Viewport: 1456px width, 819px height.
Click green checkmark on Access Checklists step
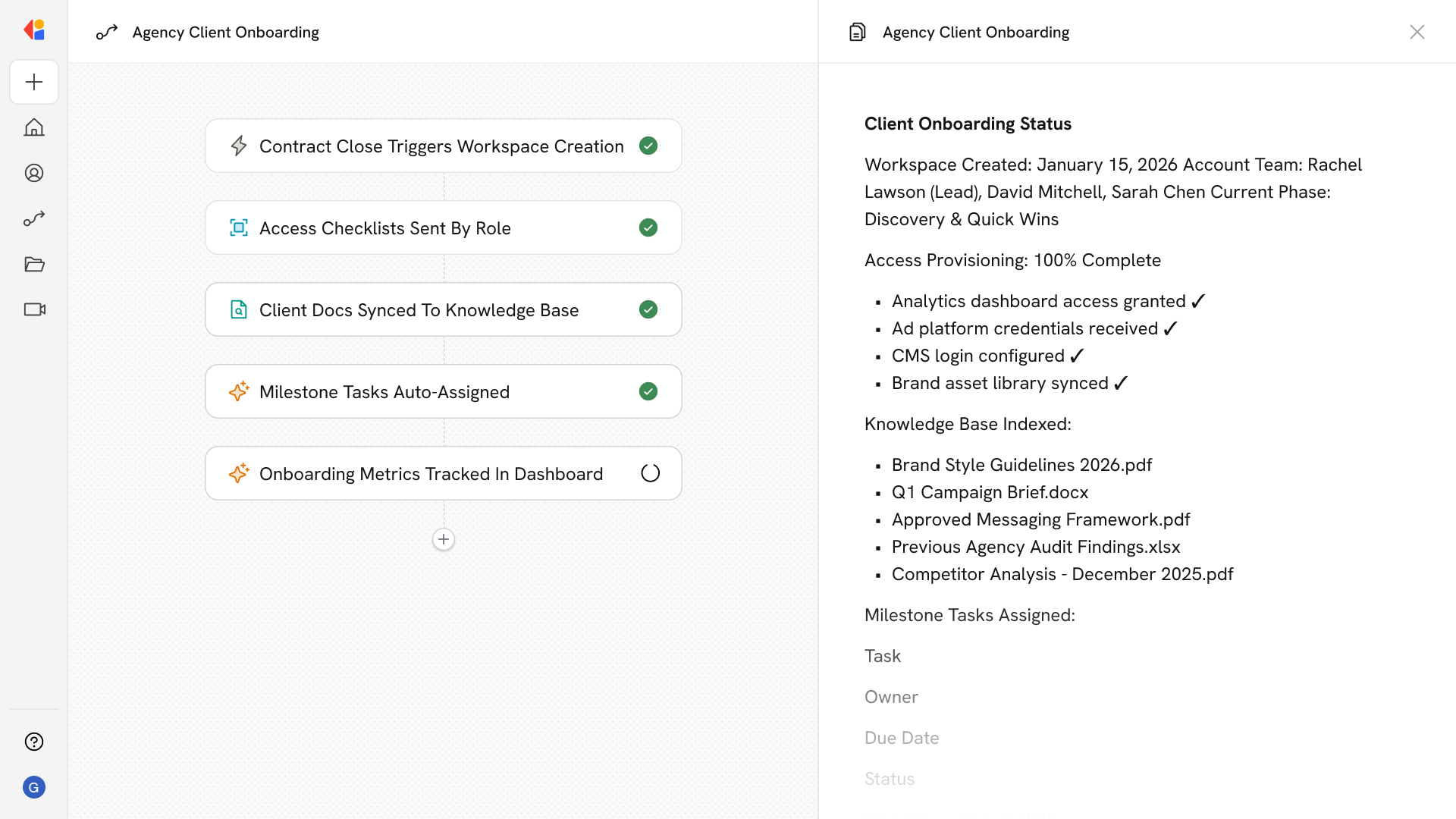click(x=648, y=227)
